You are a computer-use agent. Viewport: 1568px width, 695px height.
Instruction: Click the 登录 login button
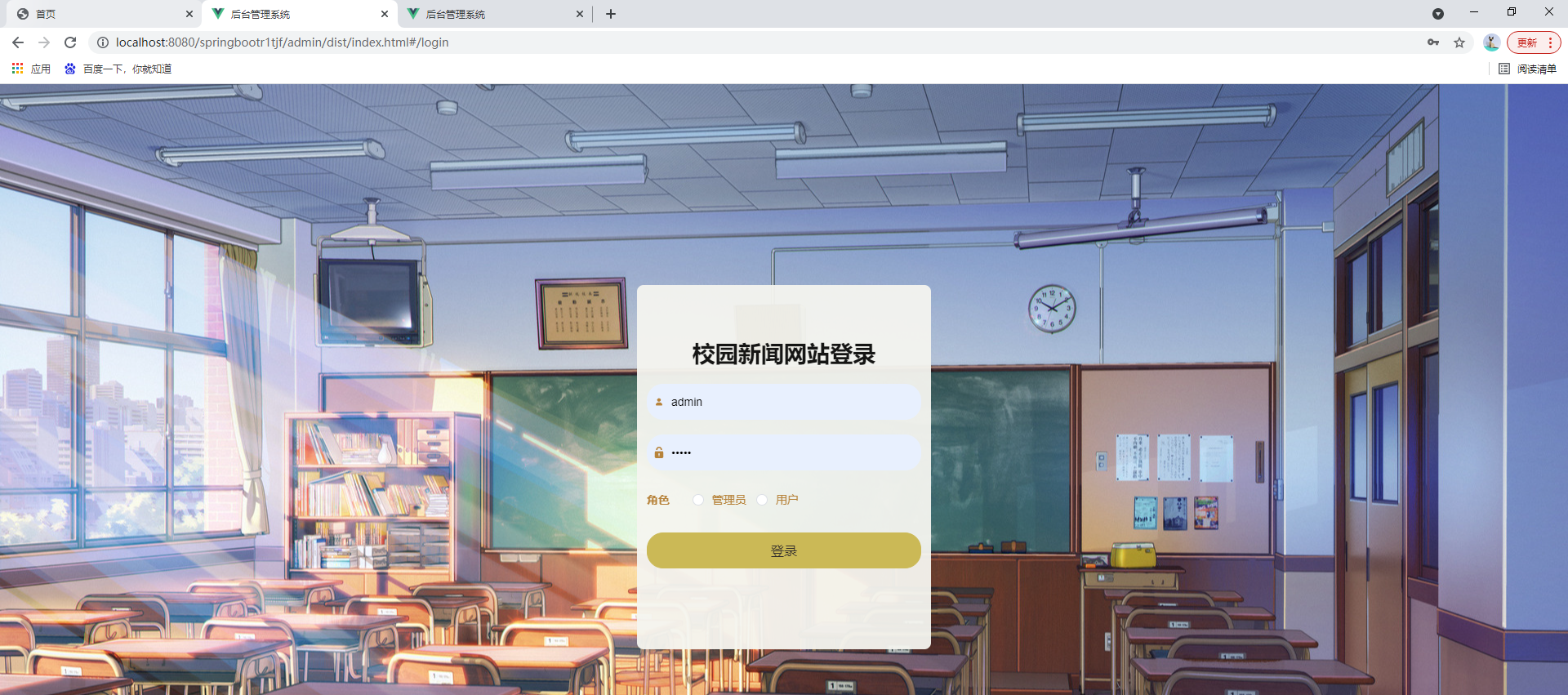784,550
